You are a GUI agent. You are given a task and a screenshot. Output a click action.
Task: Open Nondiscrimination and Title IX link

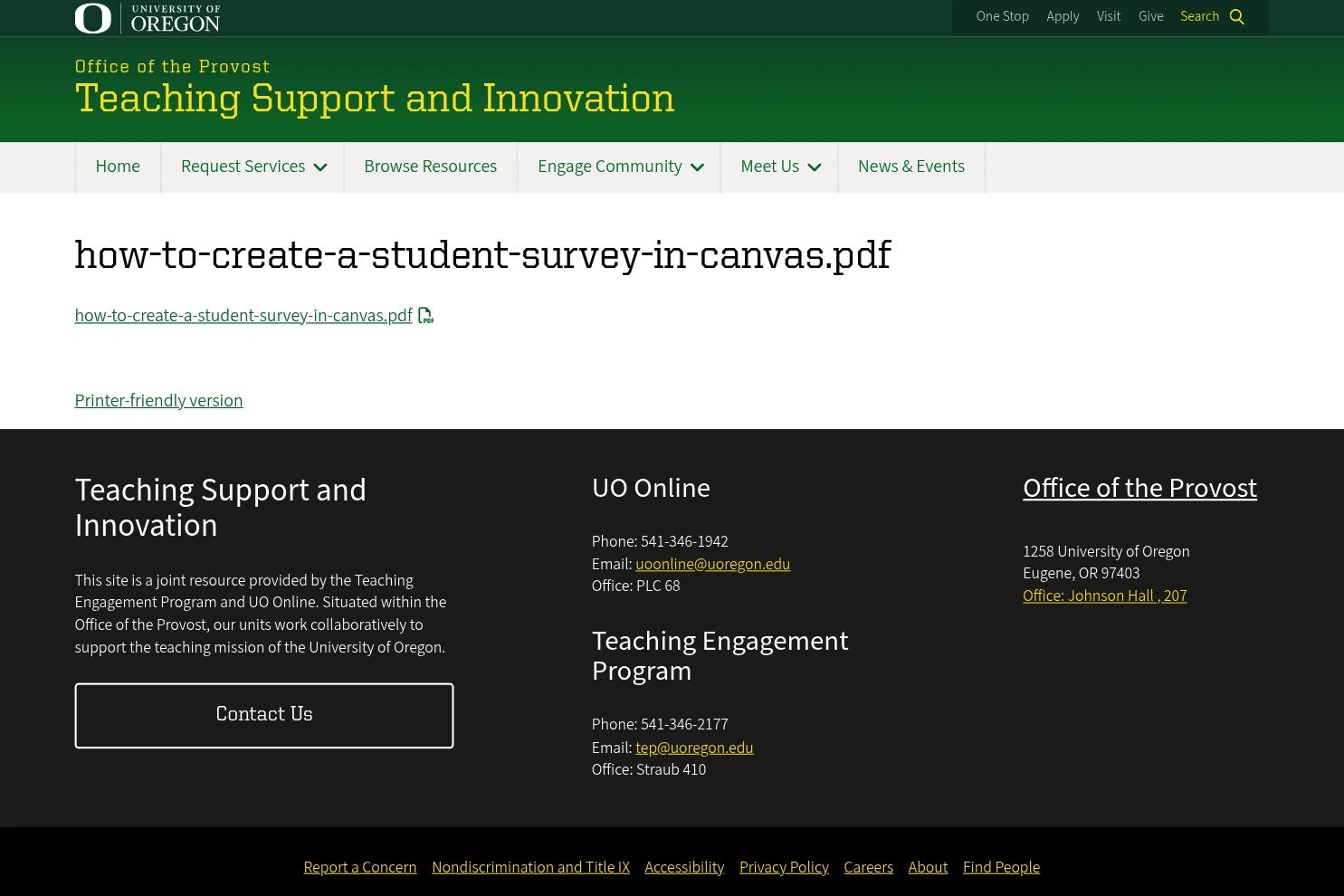[x=530, y=867]
